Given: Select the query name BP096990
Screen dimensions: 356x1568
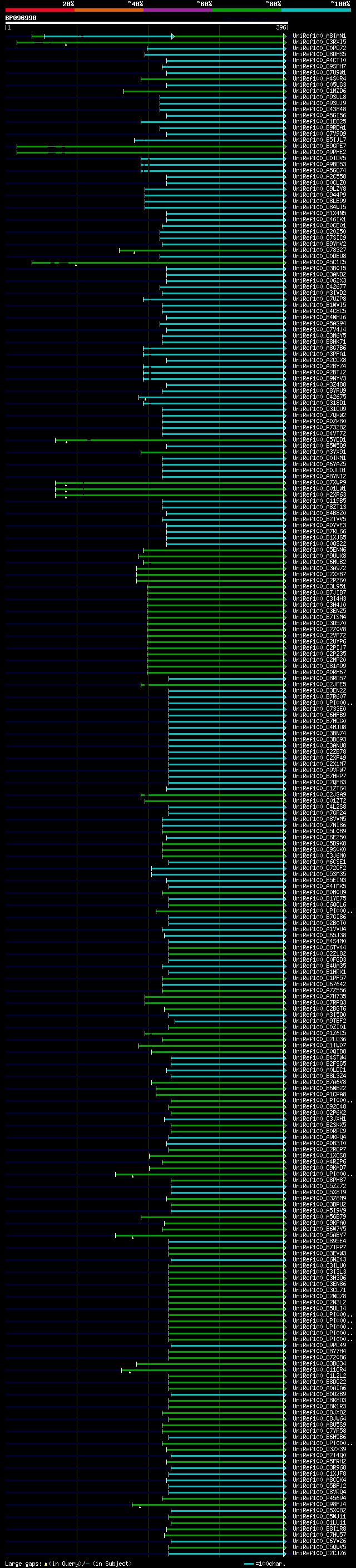Looking at the screenshot, I should pyautogui.click(x=21, y=18).
